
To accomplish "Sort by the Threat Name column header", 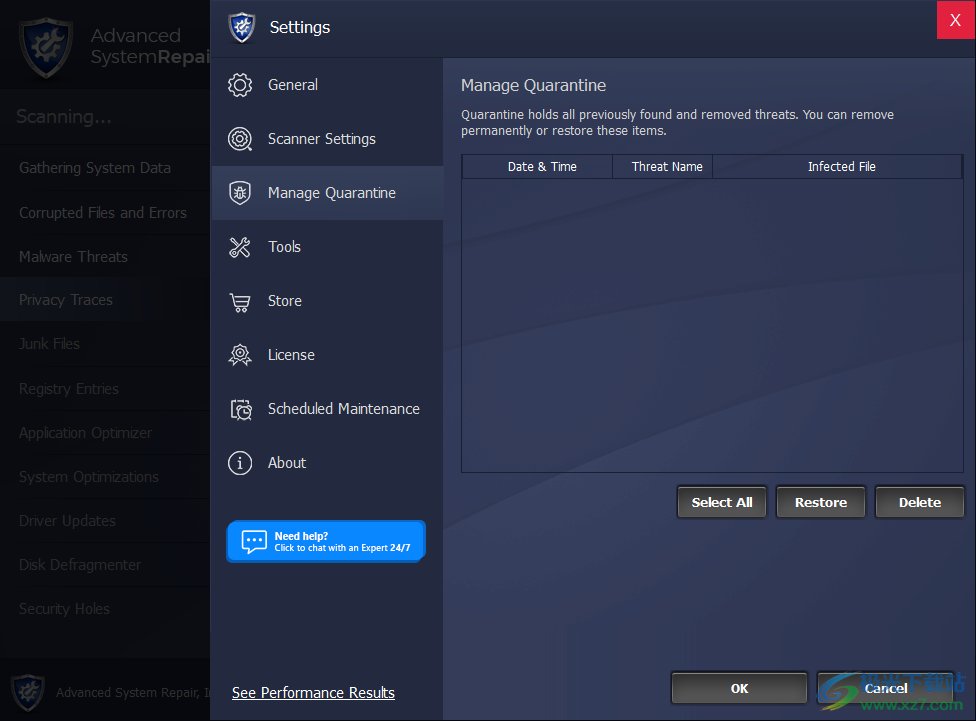I will 663,167.
